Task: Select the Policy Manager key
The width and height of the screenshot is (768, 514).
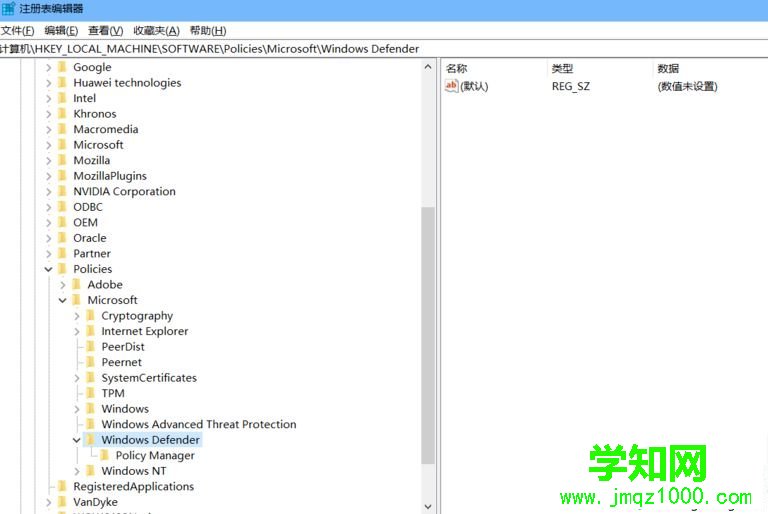Action: tap(155, 456)
